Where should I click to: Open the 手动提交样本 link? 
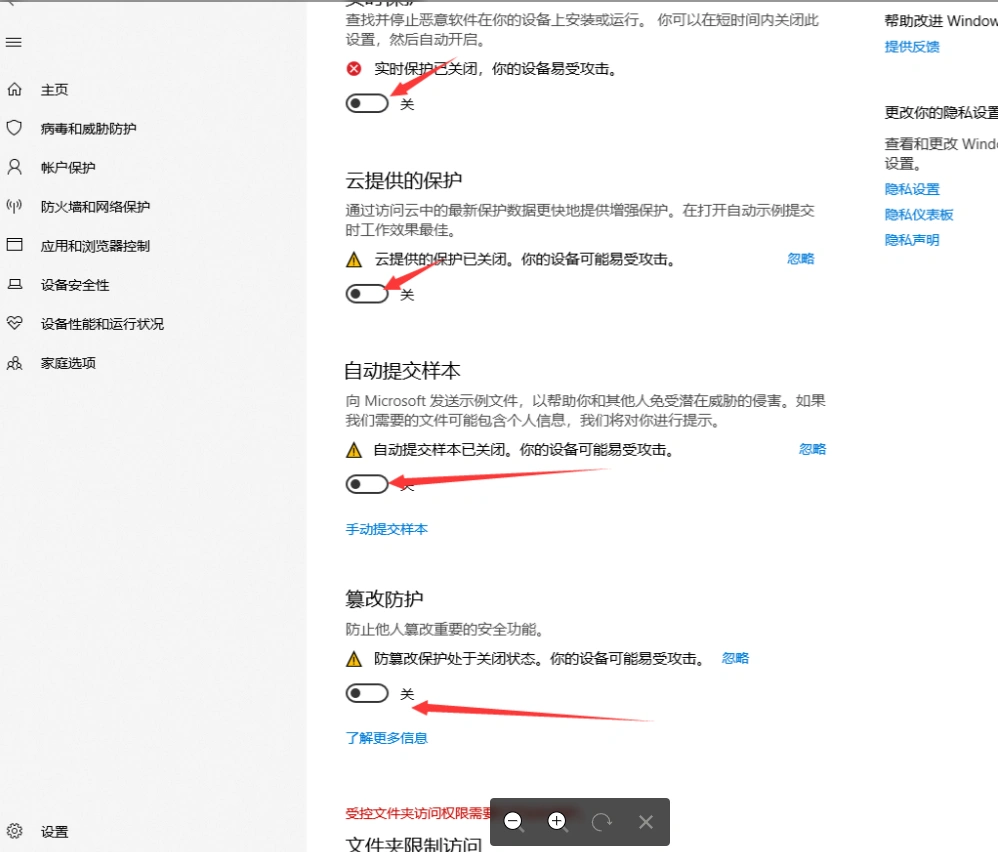[x=386, y=529]
